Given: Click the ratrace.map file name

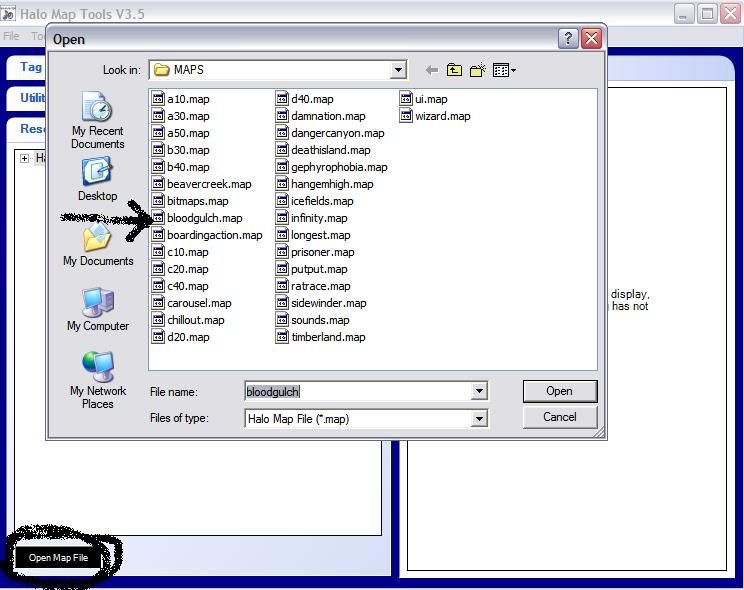Looking at the screenshot, I should 321,286.
